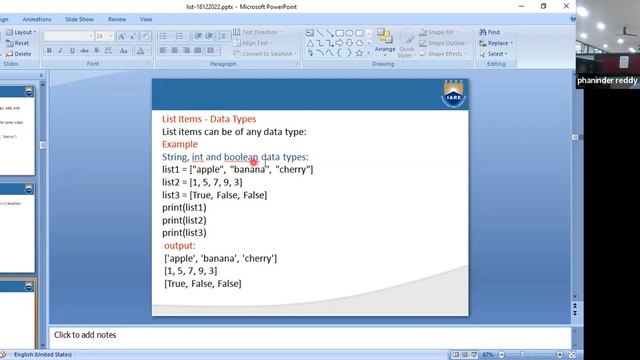Open the Shape Effects menu
This screenshot has width=640, height=360.
[x=443, y=53]
